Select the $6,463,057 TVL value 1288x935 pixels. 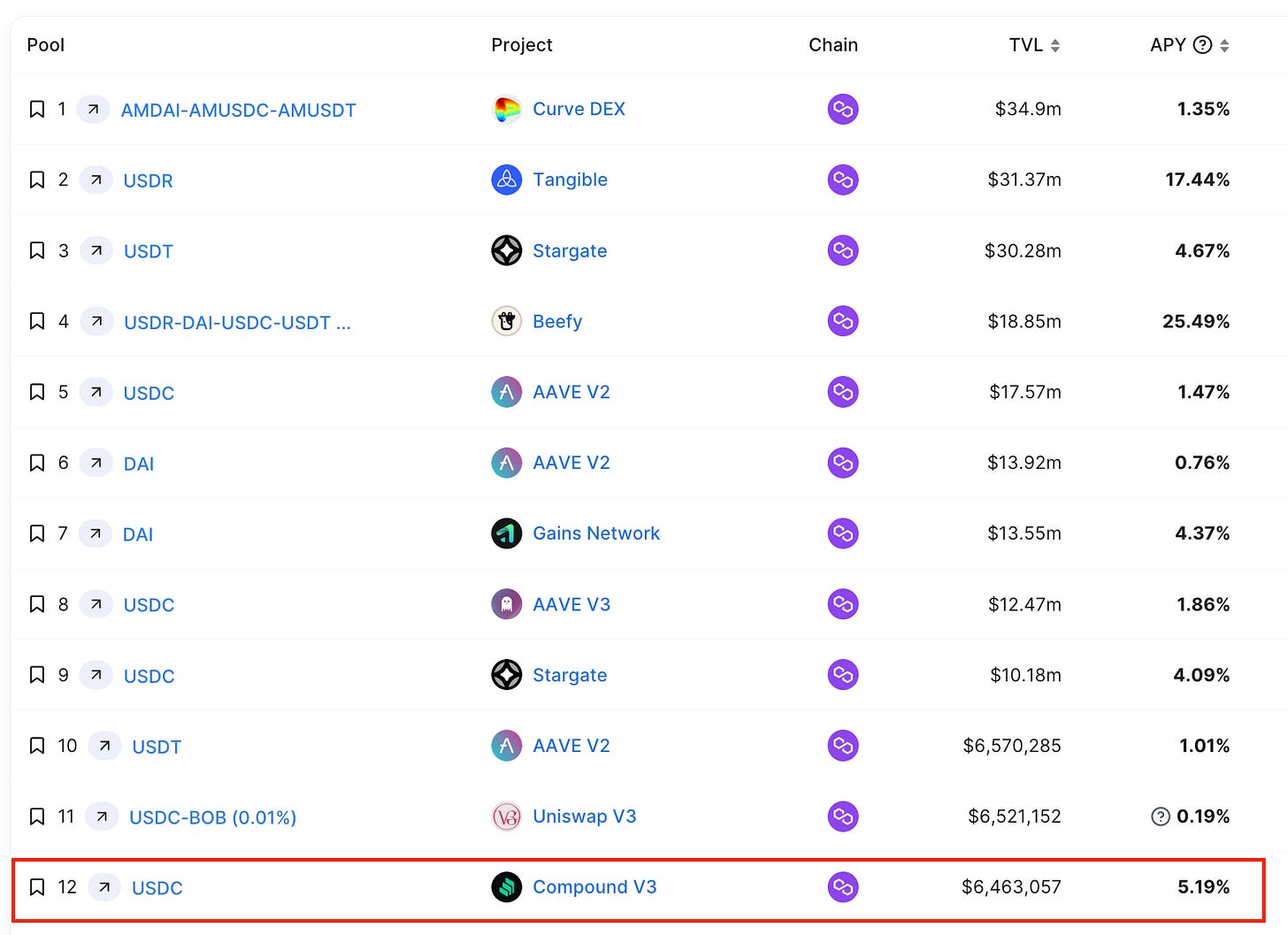pyautogui.click(x=1011, y=887)
